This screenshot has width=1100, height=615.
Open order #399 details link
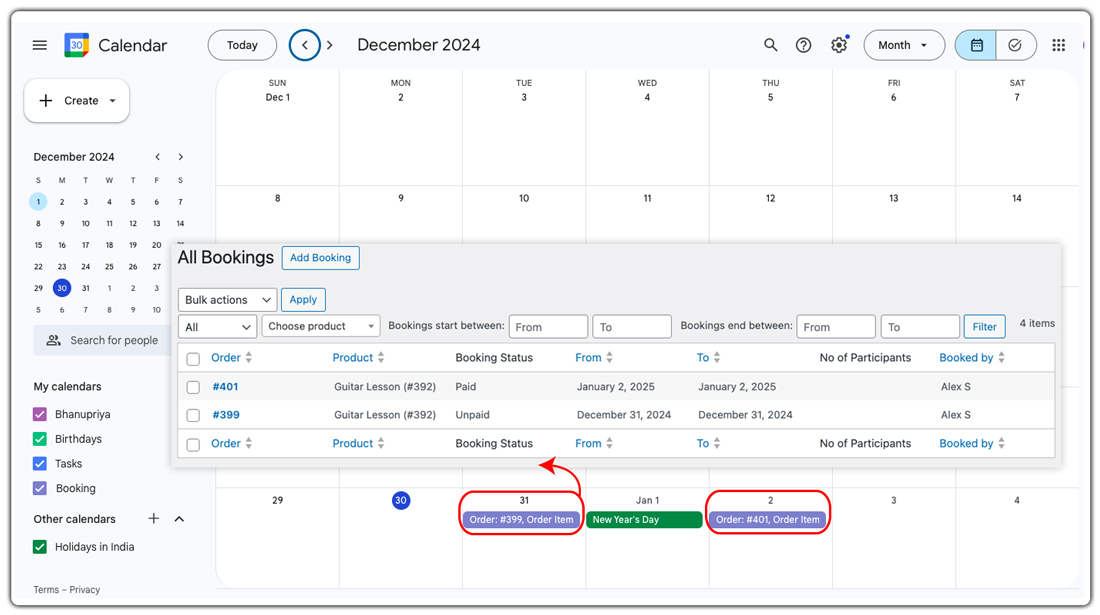[x=225, y=414]
